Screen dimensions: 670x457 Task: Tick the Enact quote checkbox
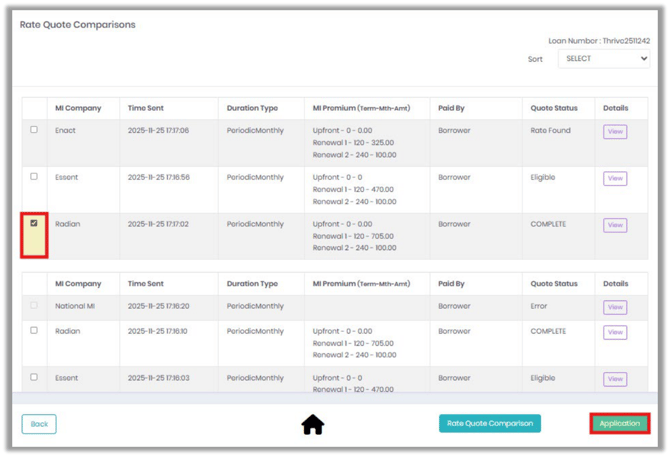(x=34, y=129)
